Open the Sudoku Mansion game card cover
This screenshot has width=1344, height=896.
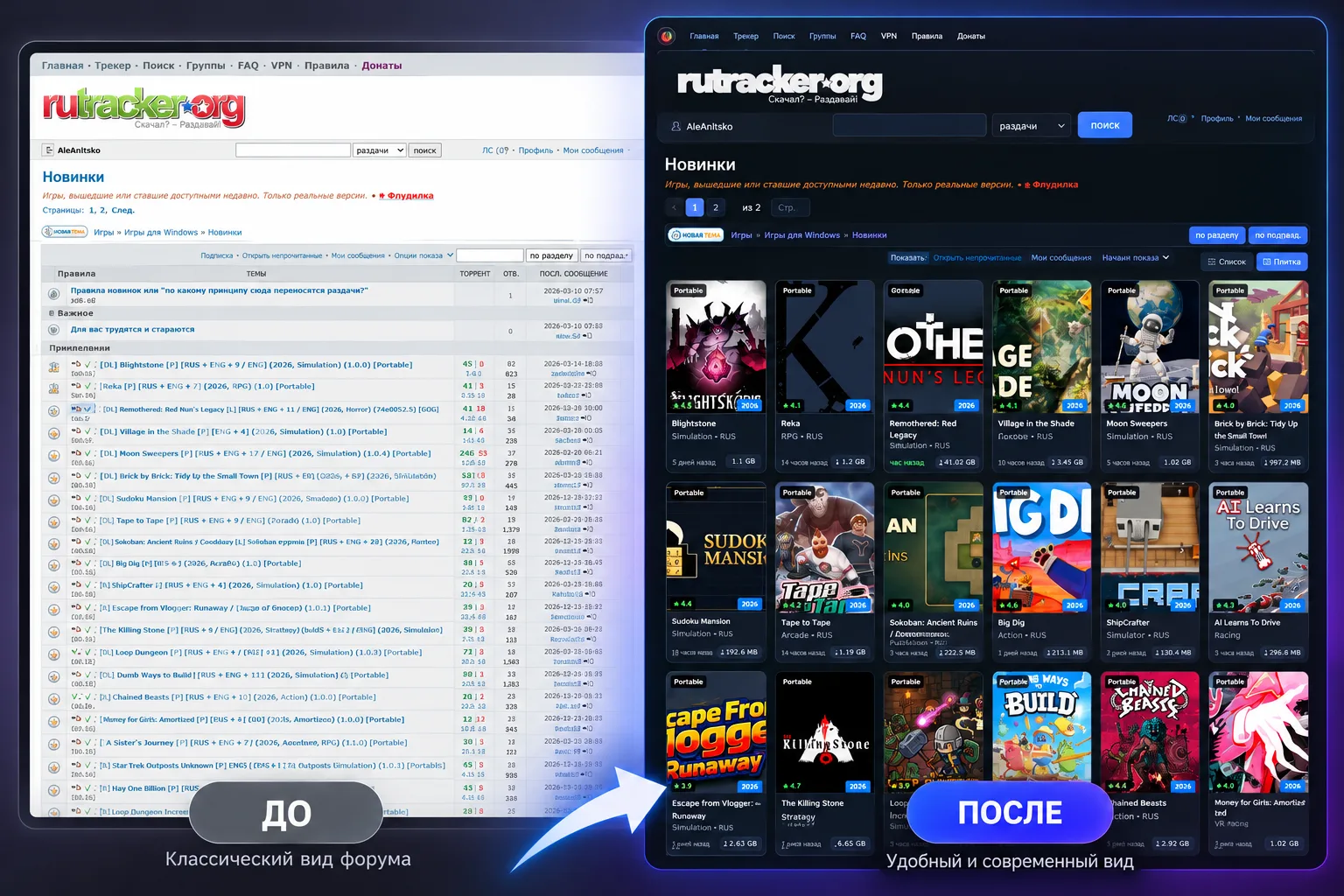pyautogui.click(x=716, y=548)
